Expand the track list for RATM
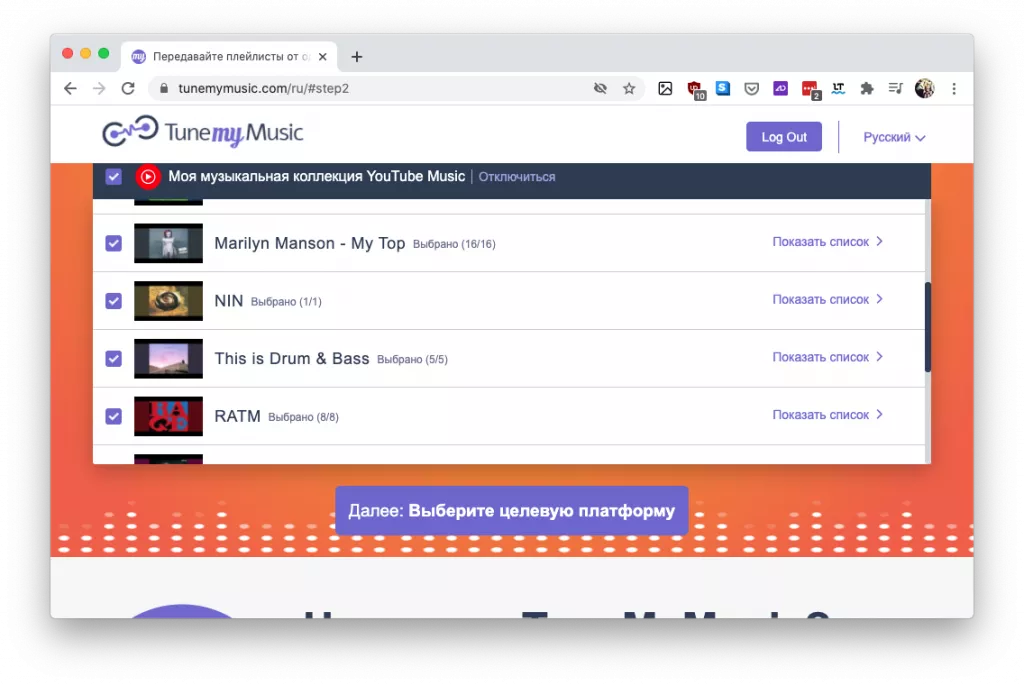The height and width of the screenshot is (685, 1024). 827,415
